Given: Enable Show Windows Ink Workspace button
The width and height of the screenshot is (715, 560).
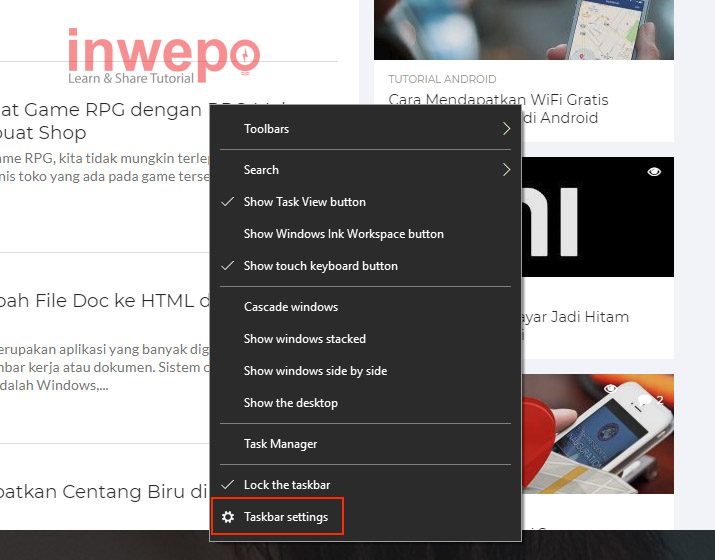Looking at the screenshot, I should click(x=365, y=234).
